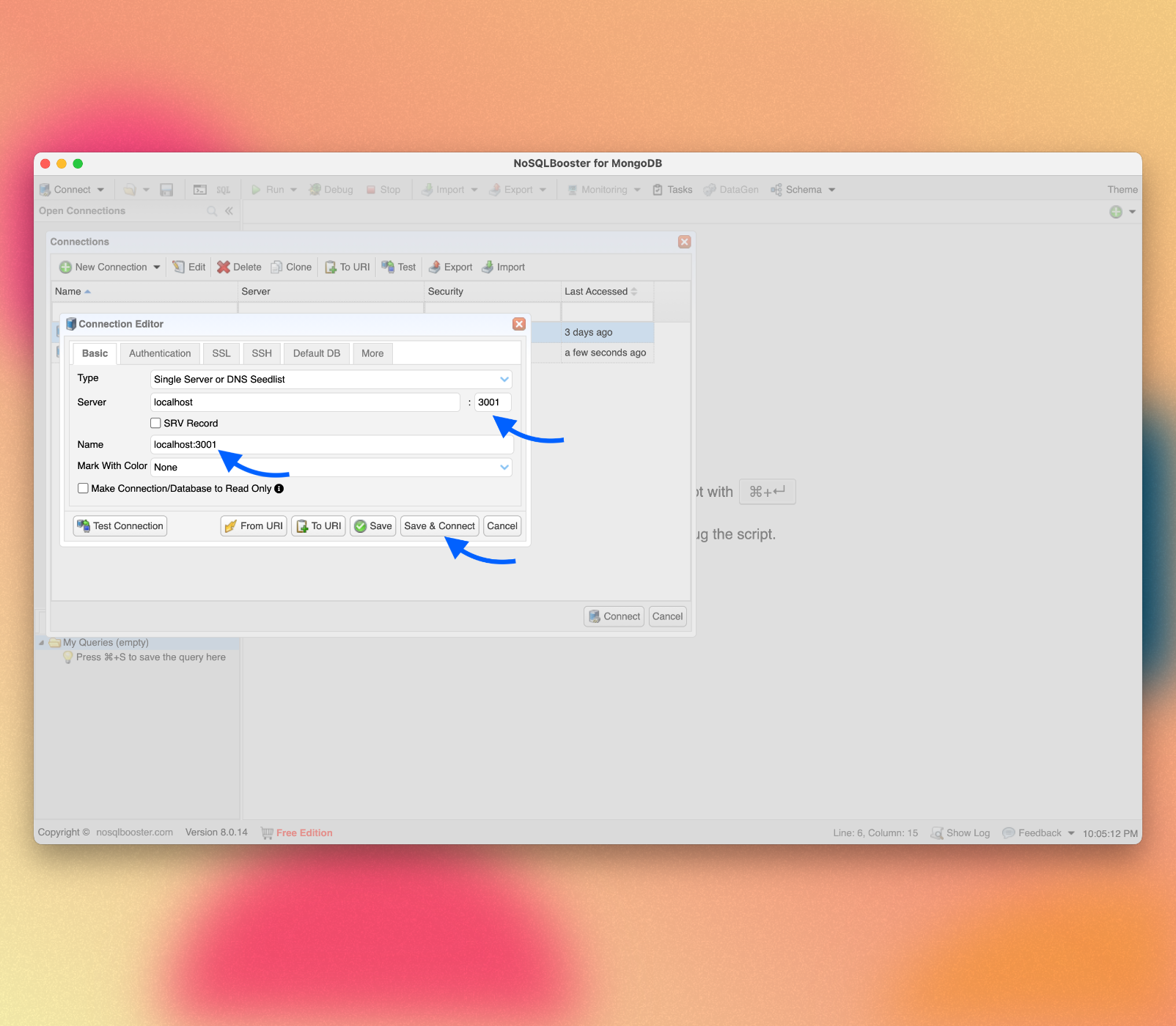
Task: Click To URI in Connections toolbar
Action: (348, 267)
